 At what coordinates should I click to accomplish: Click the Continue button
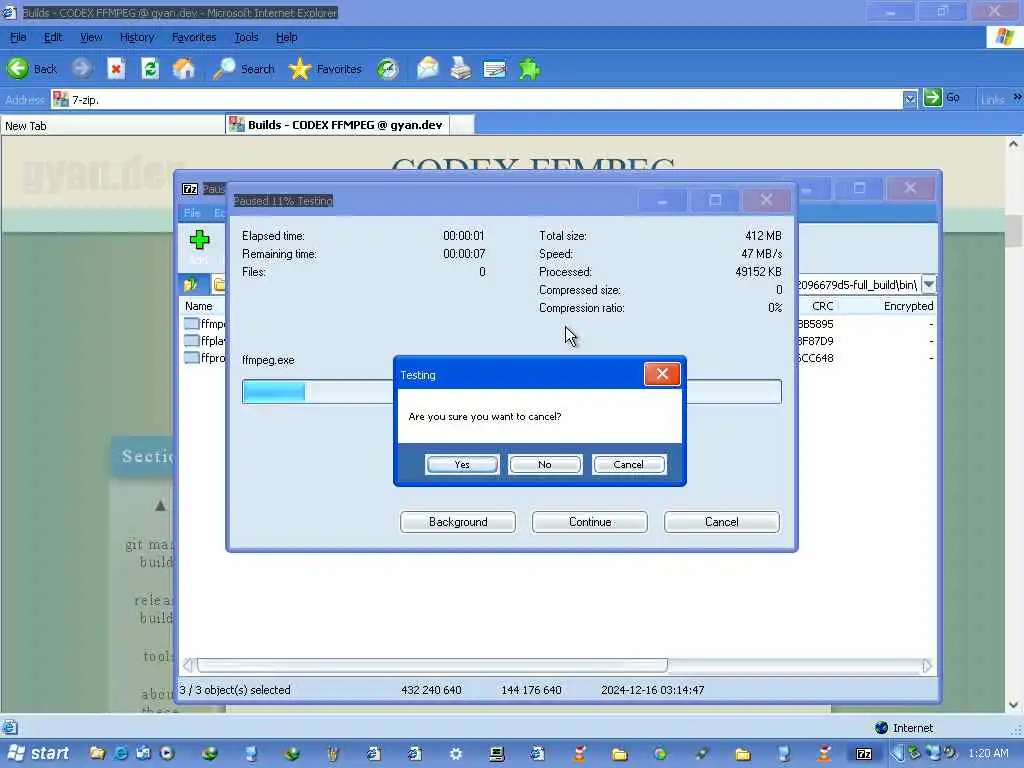tap(590, 522)
